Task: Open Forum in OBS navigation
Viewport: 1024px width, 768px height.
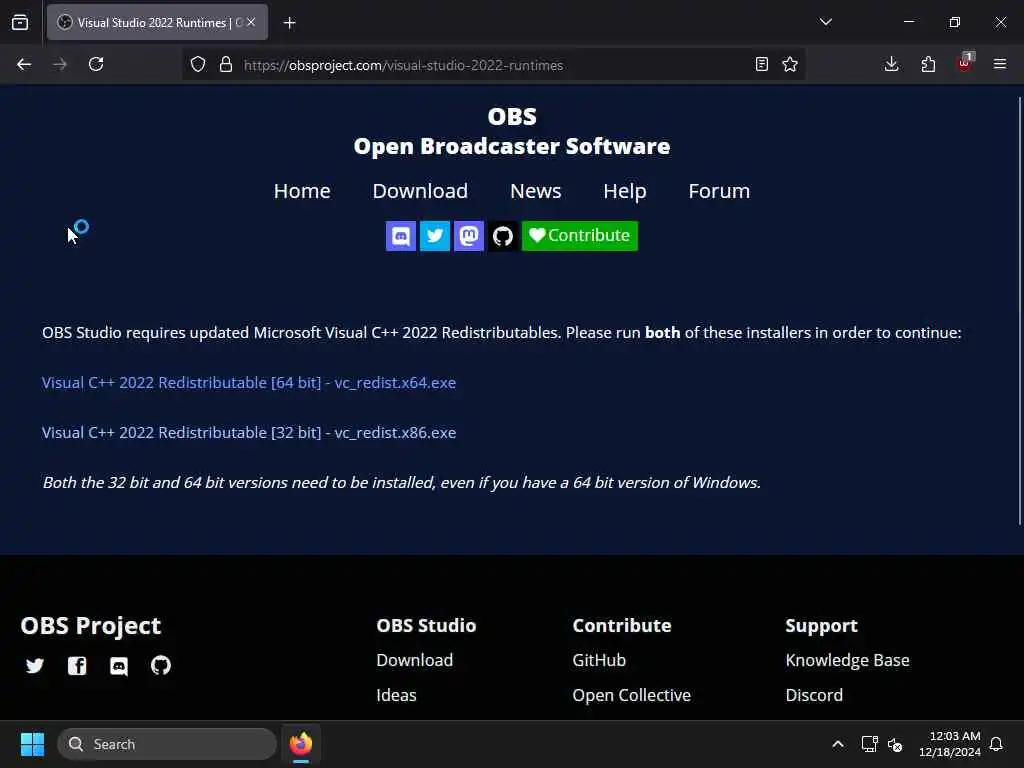Action: click(719, 191)
